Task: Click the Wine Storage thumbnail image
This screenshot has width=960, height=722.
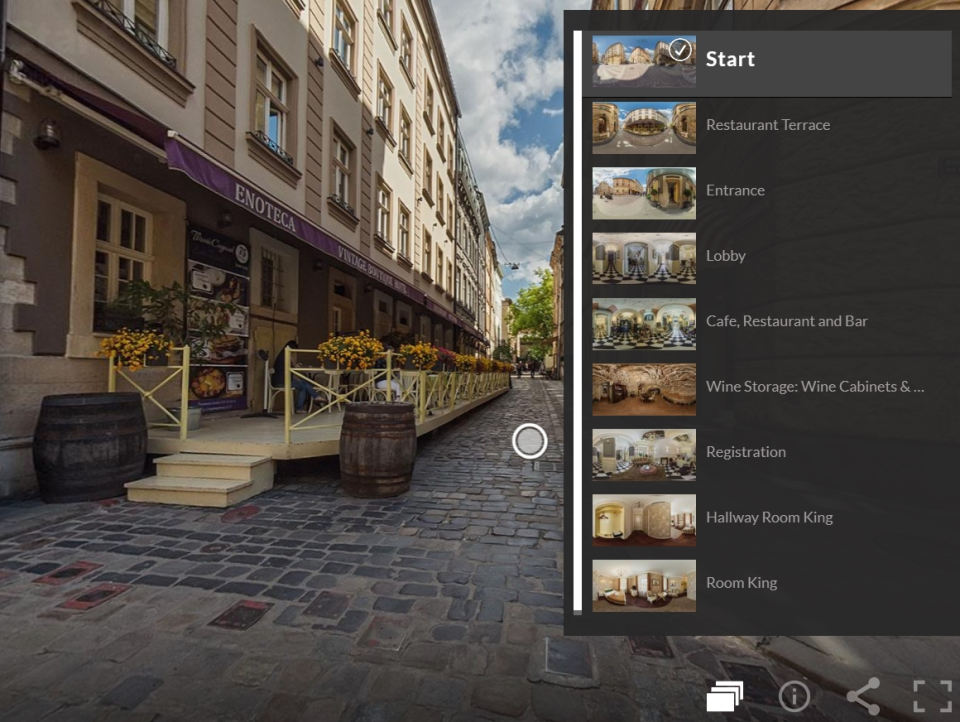Action: point(643,389)
